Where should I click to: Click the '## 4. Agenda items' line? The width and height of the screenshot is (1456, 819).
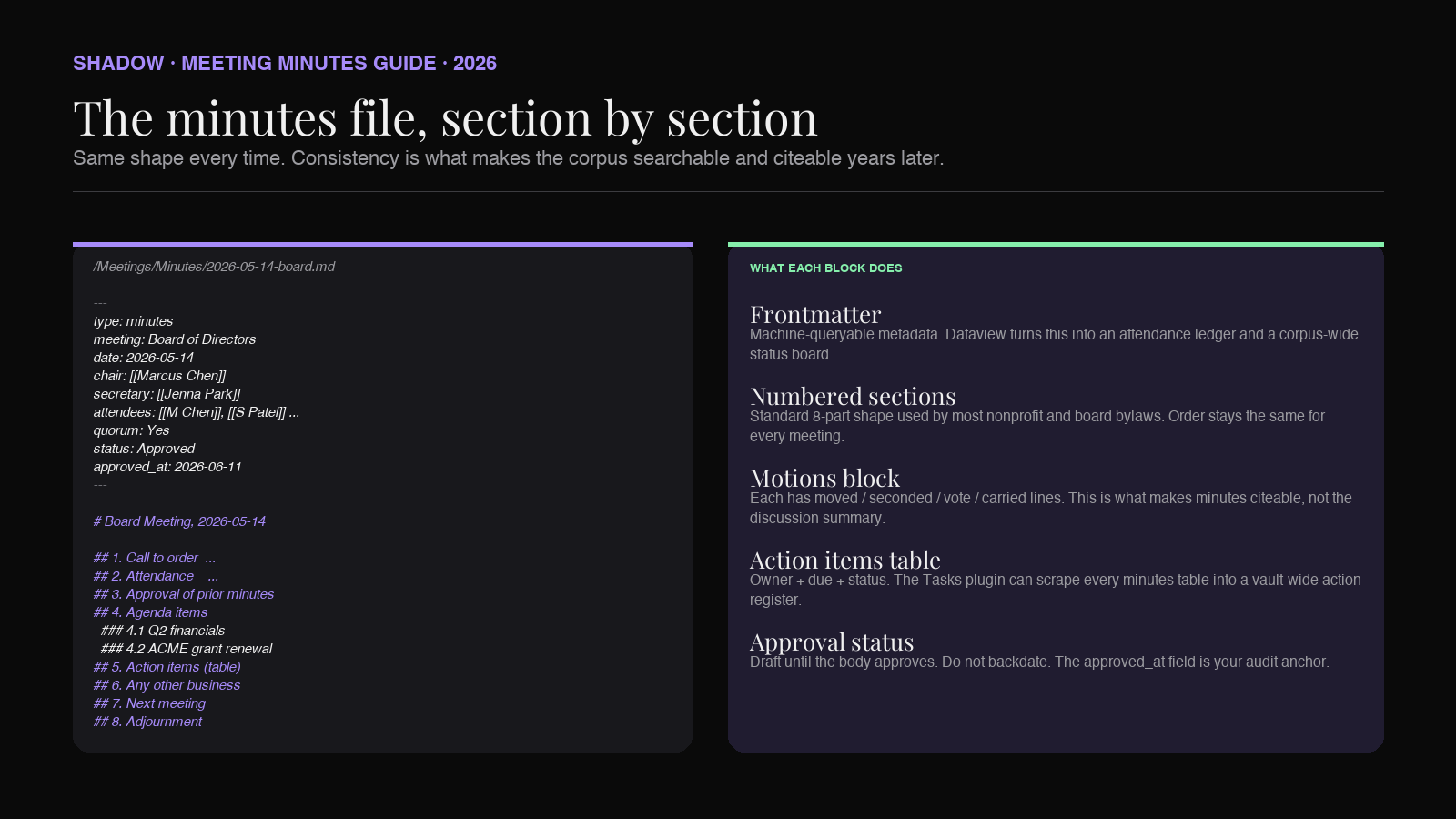(x=150, y=612)
